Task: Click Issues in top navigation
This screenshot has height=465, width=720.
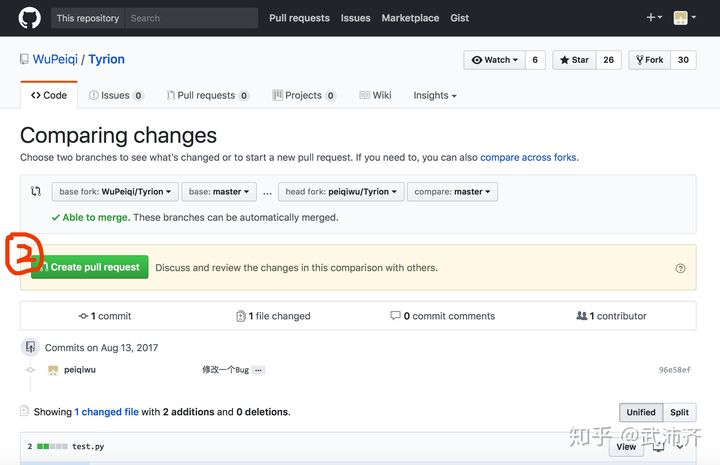Action: tap(355, 18)
